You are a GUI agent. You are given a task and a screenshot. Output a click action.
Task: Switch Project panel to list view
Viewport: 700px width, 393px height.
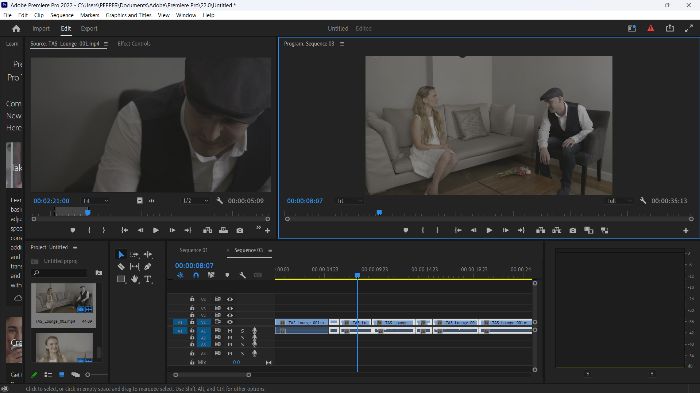coord(48,375)
